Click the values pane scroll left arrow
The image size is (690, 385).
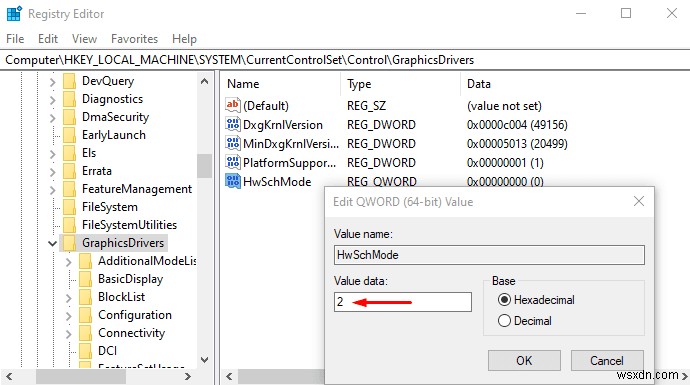click(x=229, y=376)
